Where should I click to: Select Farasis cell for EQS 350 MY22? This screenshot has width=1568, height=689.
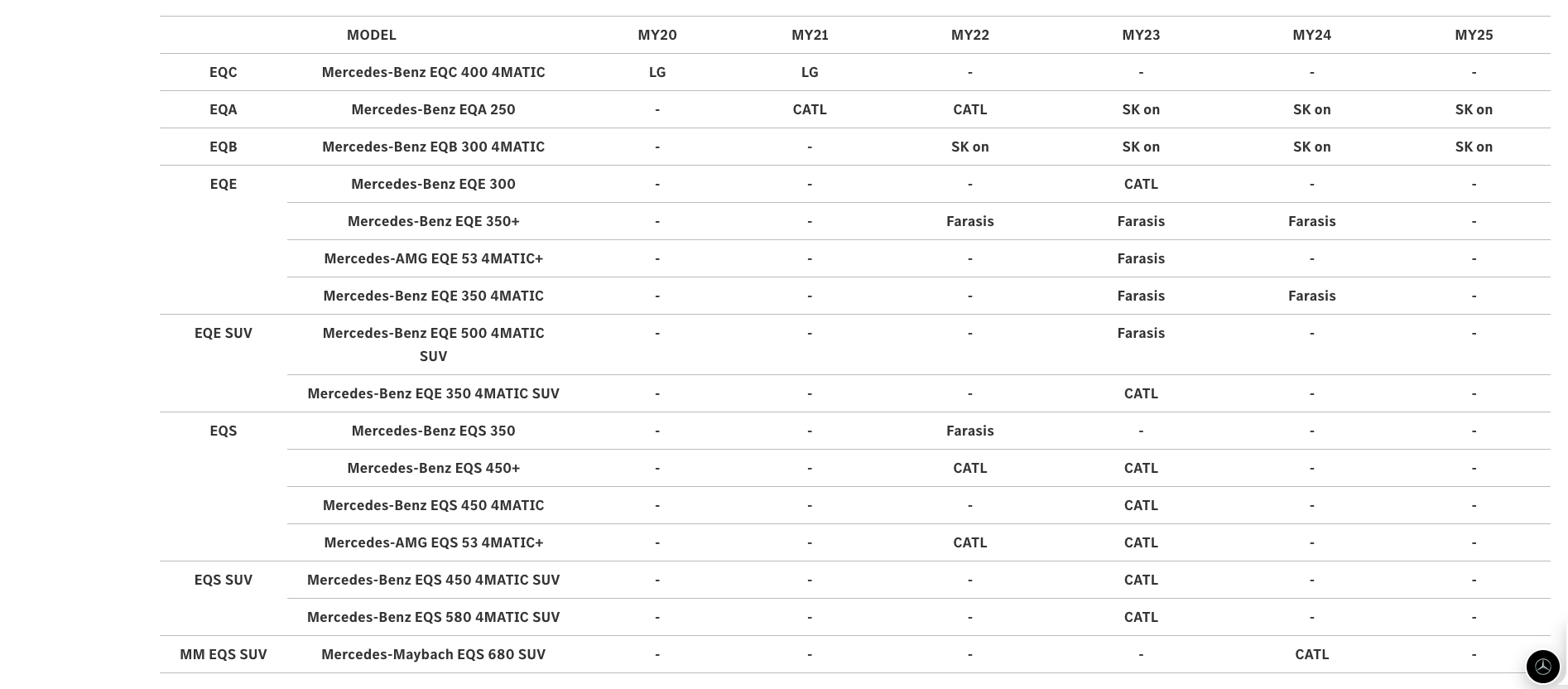970,431
